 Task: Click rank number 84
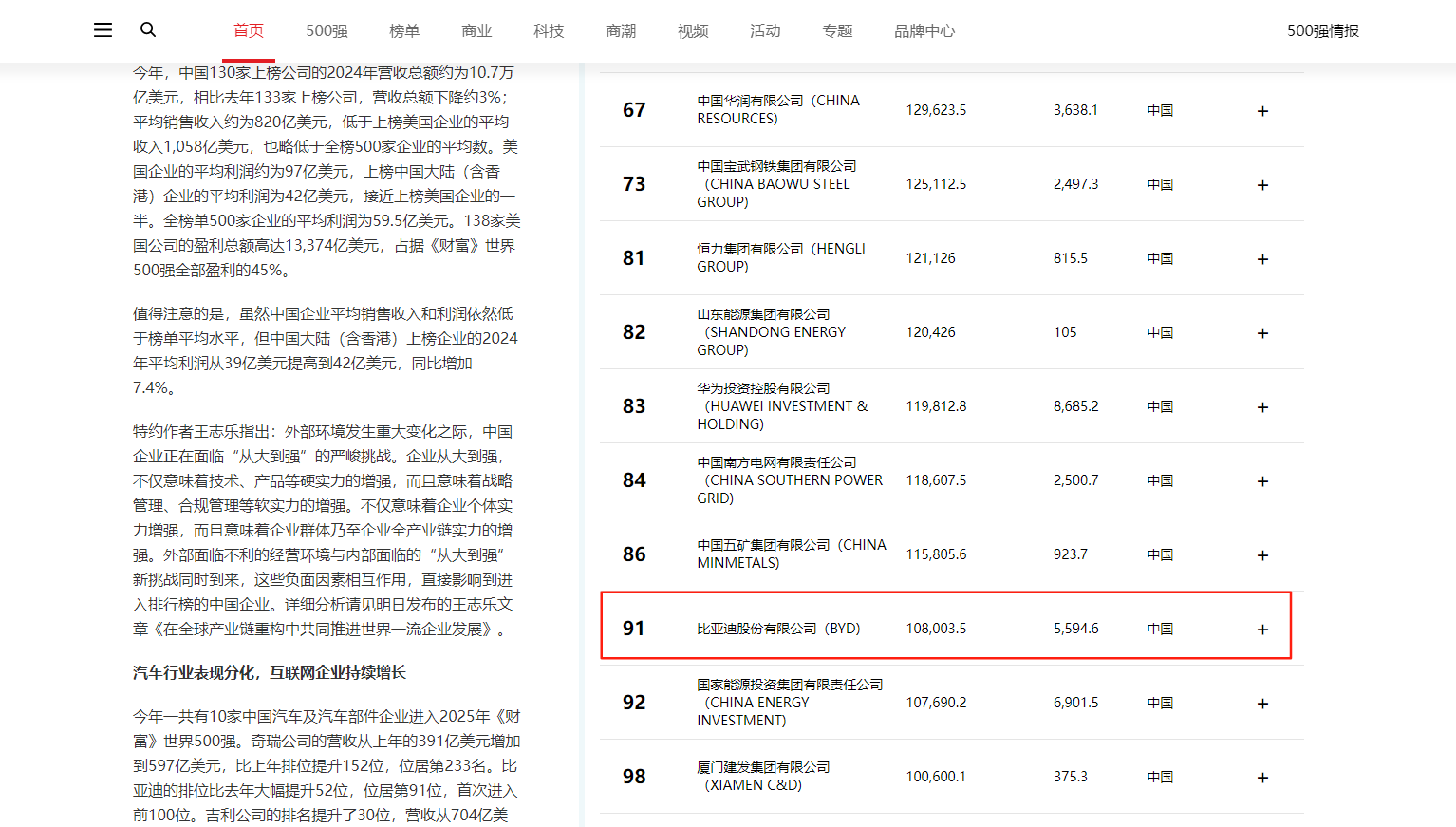coord(634,480)
